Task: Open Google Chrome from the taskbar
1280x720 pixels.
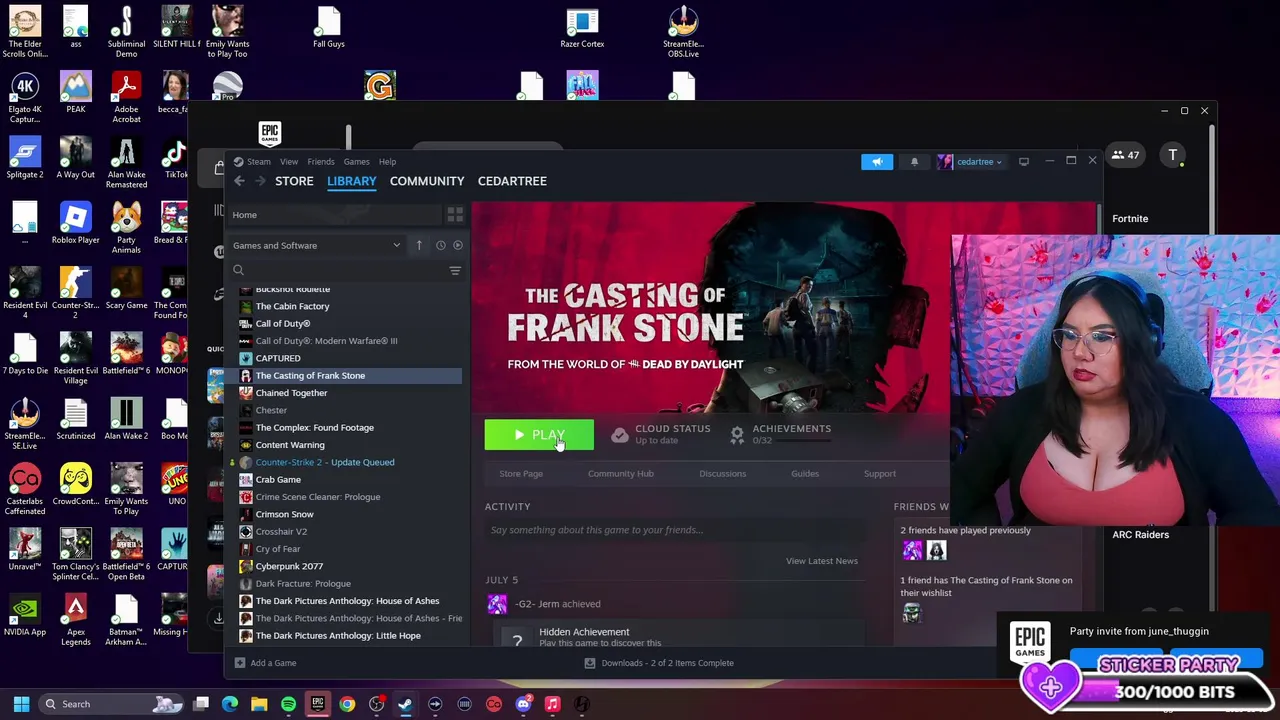Action: 347,704
